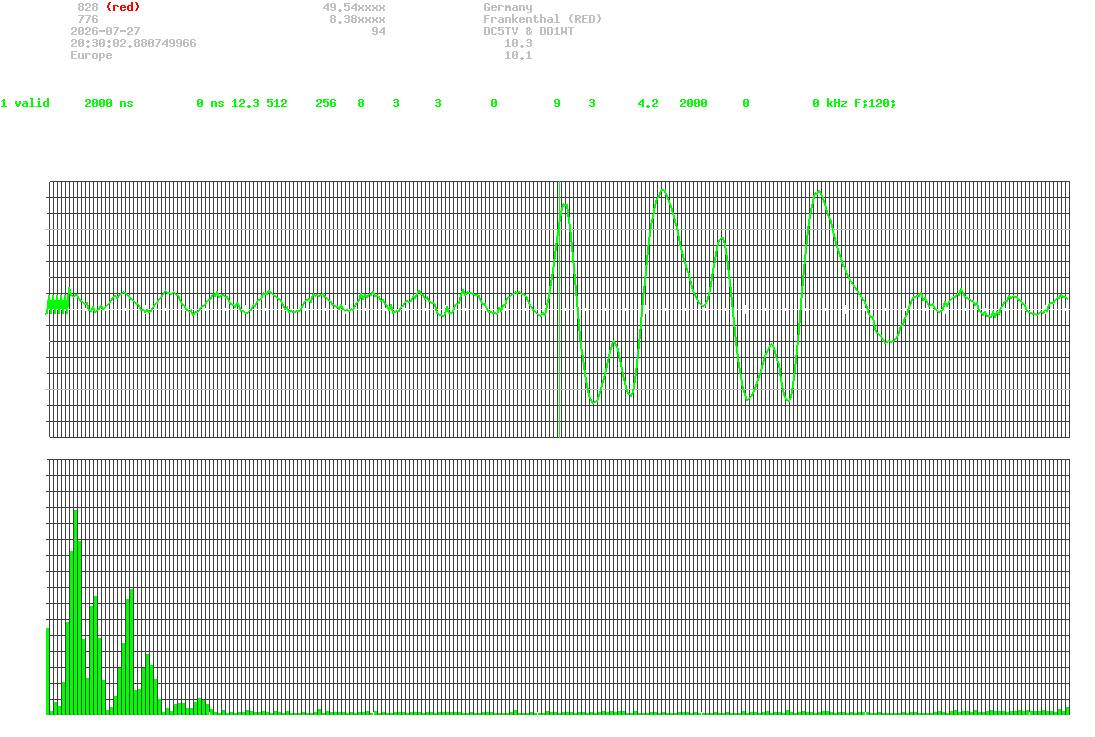Viewport: 1095px width, 737px height.
Task: Select the Europe region text
Action: (91, 55)
